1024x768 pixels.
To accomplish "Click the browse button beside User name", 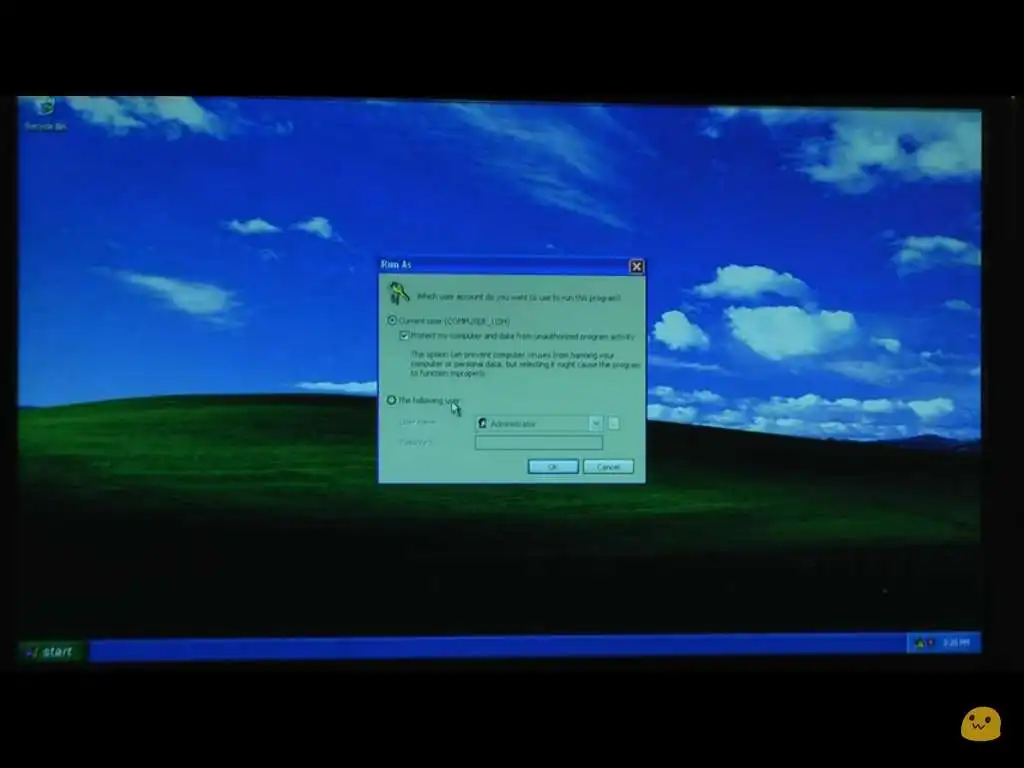I will click(x=614, y=424).
